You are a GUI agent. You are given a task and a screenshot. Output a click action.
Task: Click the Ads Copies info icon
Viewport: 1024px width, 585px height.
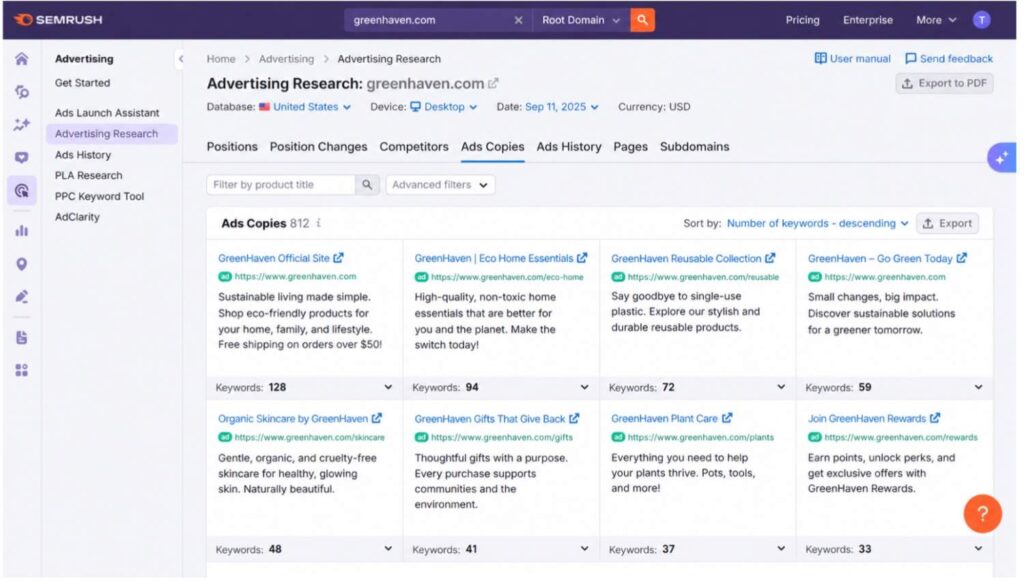pyautogui.click(x=318, y=223)
